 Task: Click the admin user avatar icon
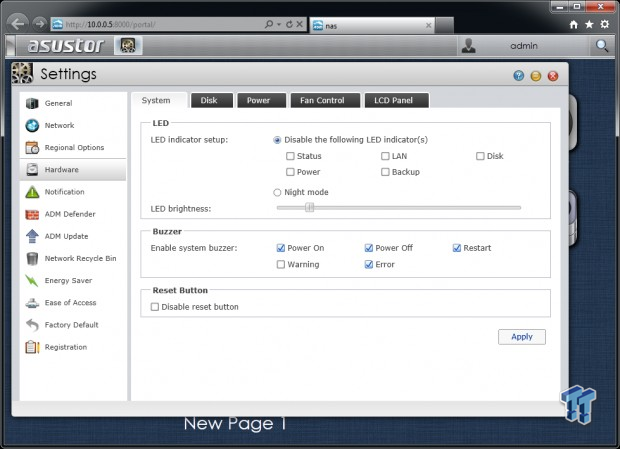(x=469, y=46)
